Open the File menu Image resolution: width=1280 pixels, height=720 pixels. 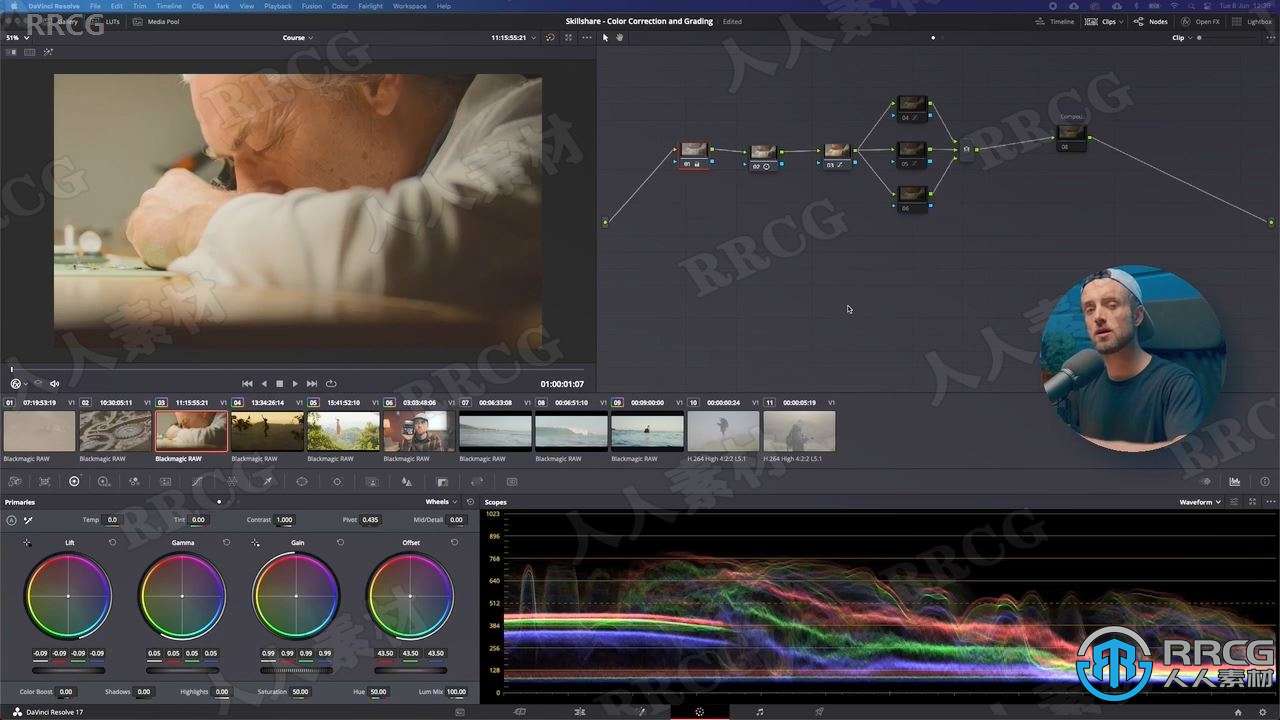click(x=95, y=6)
